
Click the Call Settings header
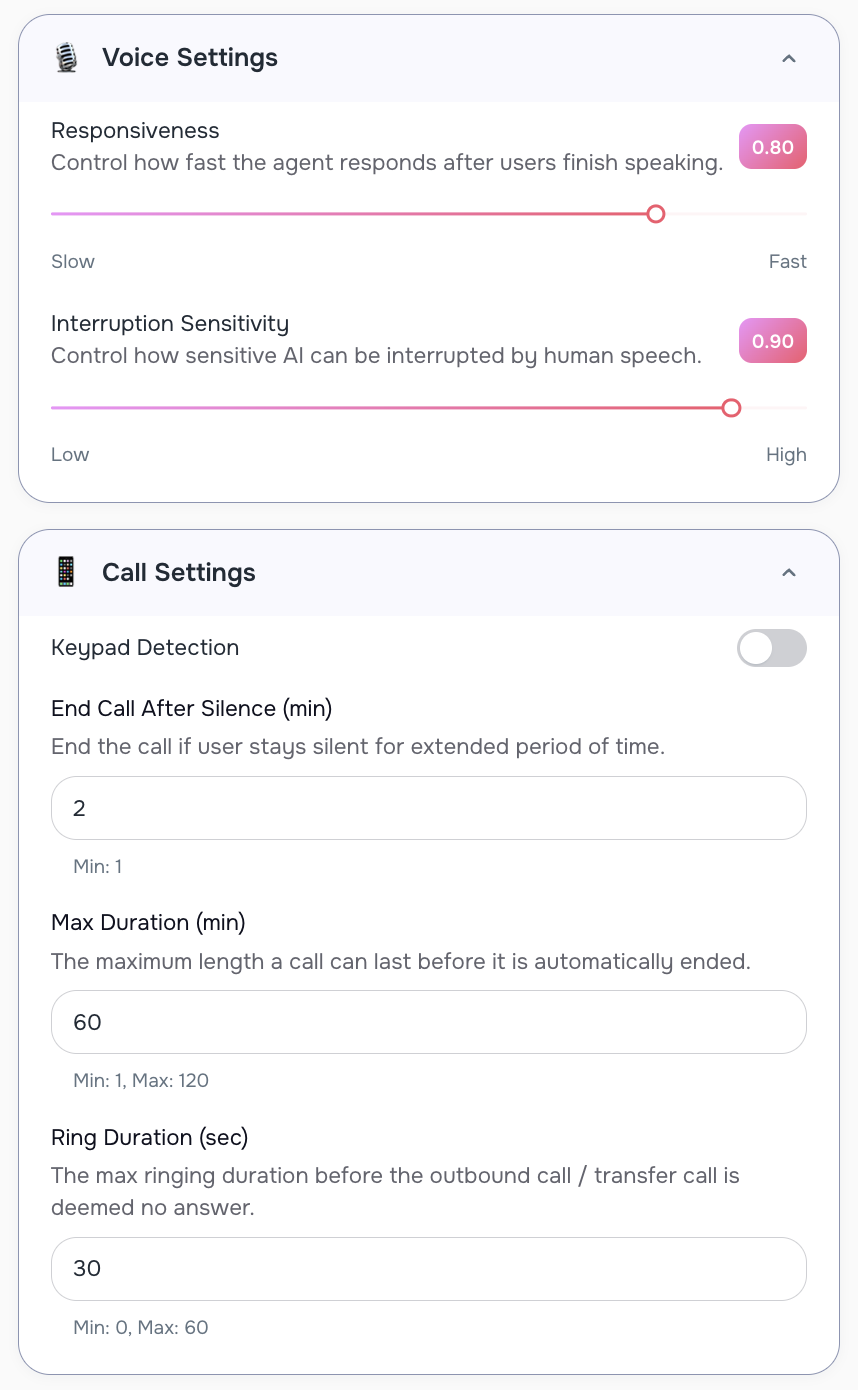pos(179,571)
